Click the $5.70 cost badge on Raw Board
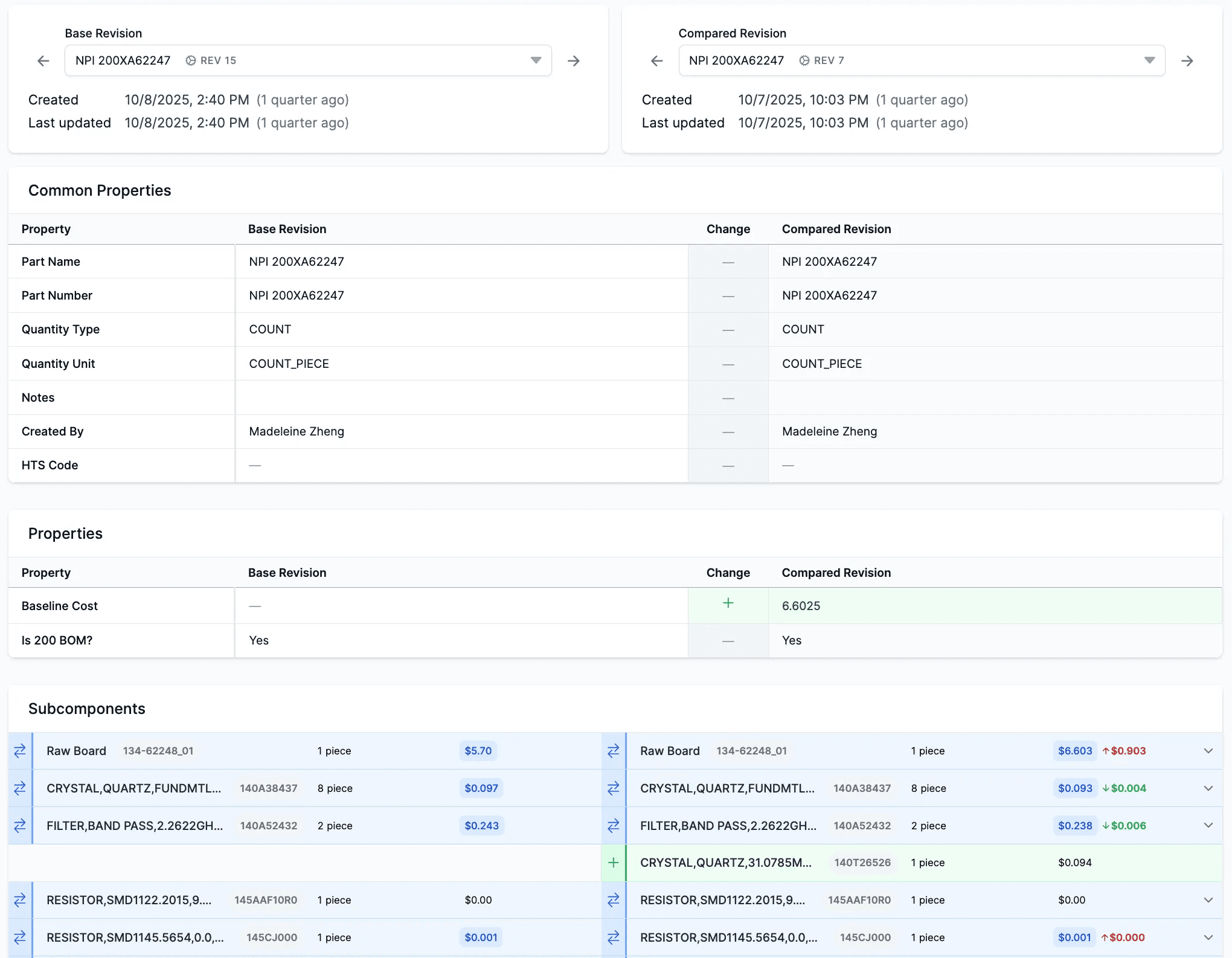 click(x=478, y=751)
